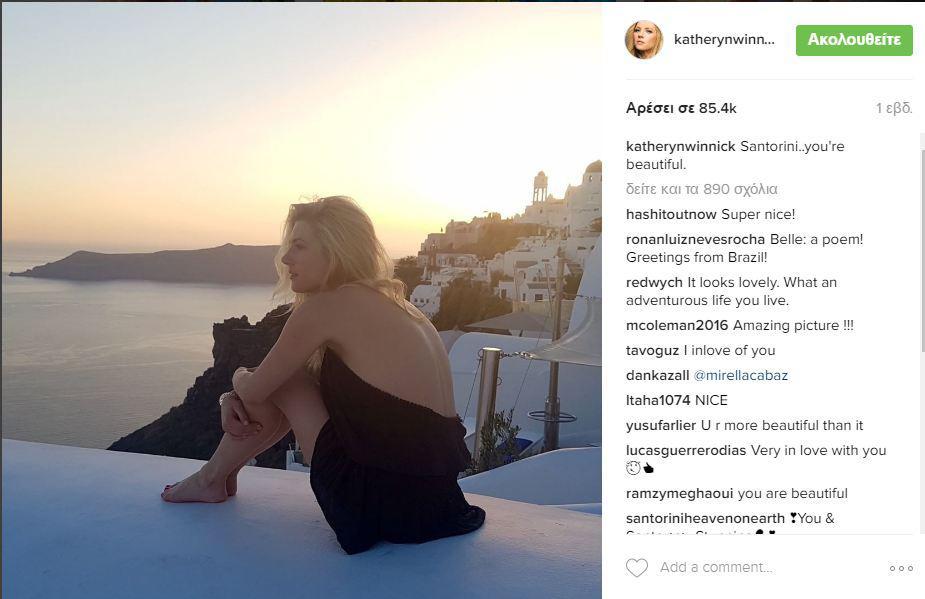
Task: Open the katherynwinnick profile avatar
Action: (x=644, y=40)
